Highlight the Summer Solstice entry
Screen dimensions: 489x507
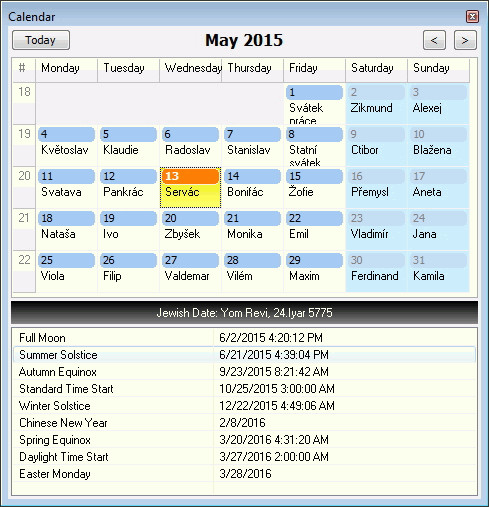[x=244, y=355]
